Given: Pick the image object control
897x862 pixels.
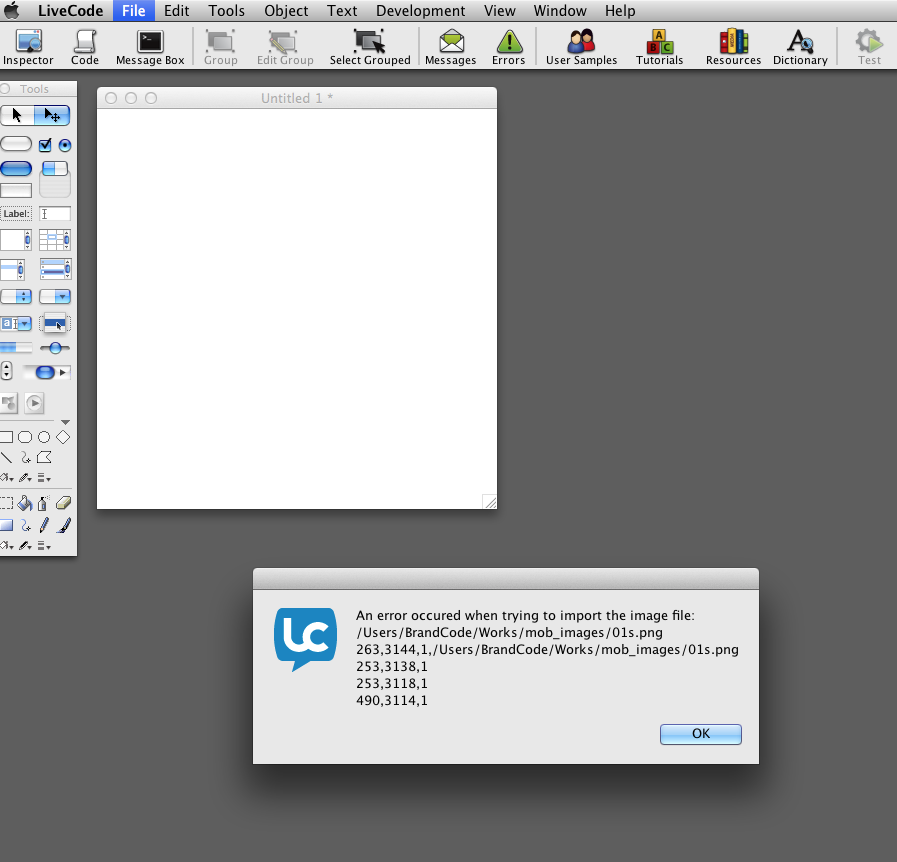Looking at the screenshot, I should pos(9,403).
